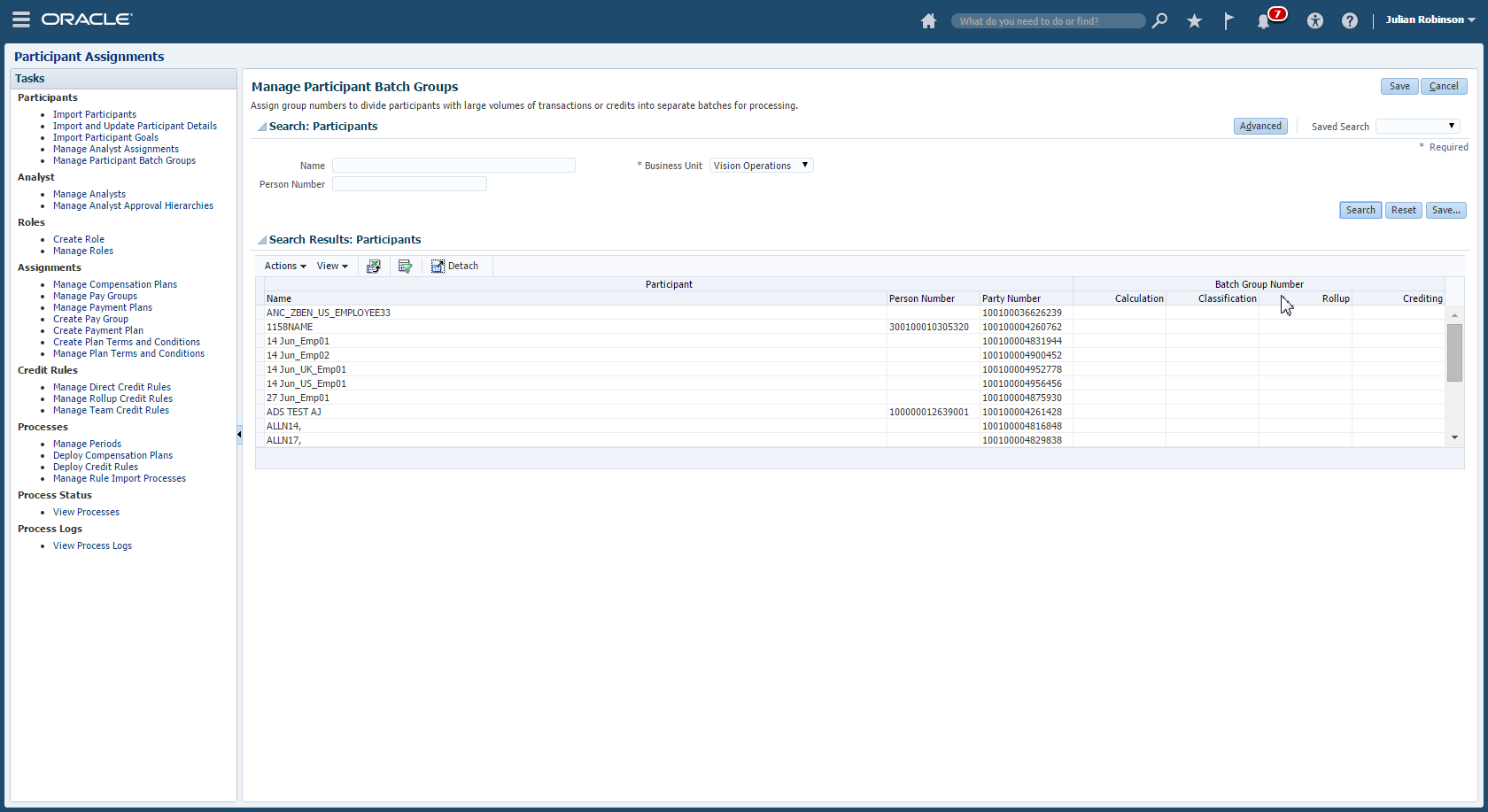The width and height of the screenshot is (1488, 812).
Task: Open Manage Payment Plans link
Action: point(103,307)
